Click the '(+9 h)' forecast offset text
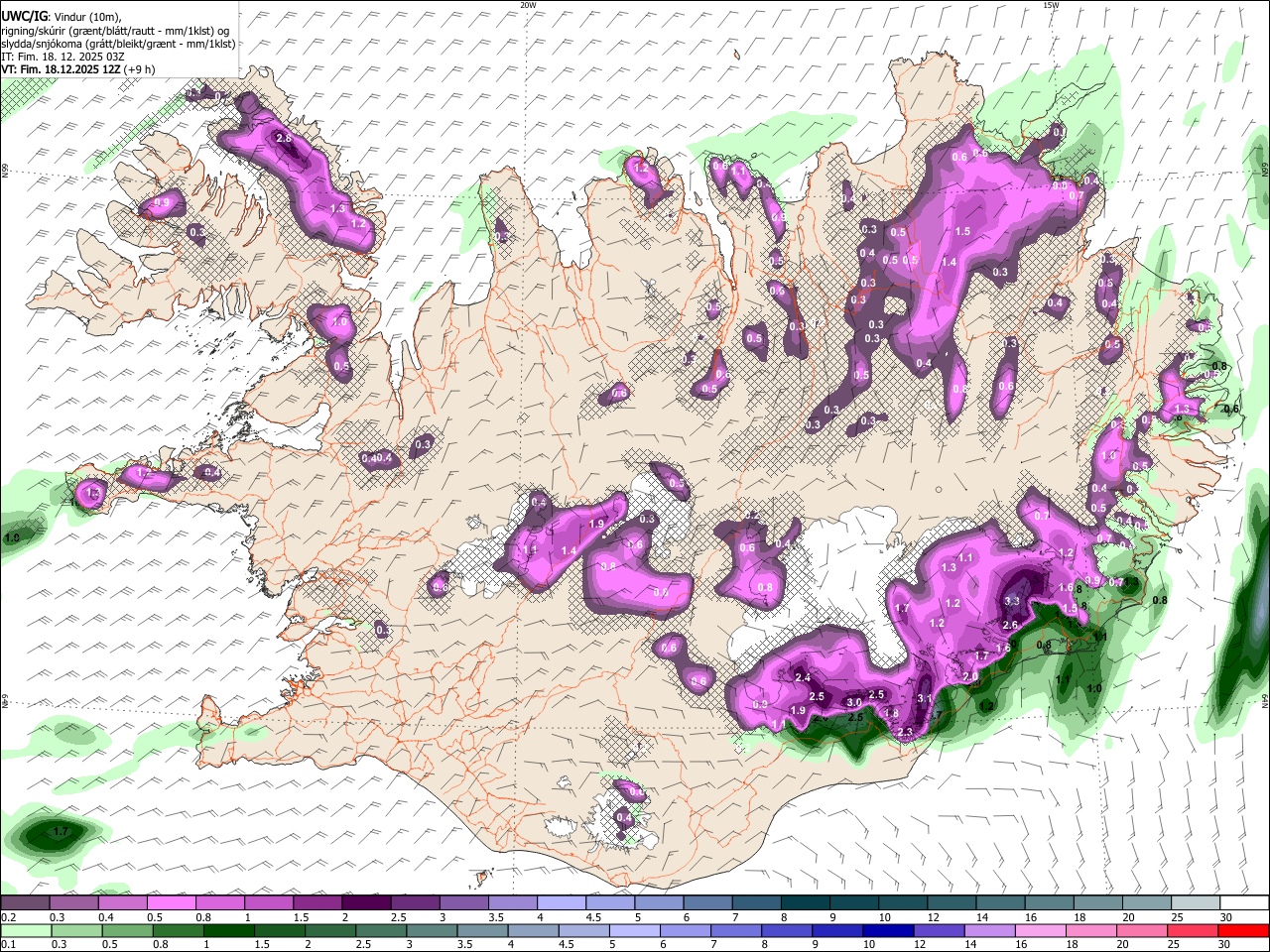 coord(140,69)
